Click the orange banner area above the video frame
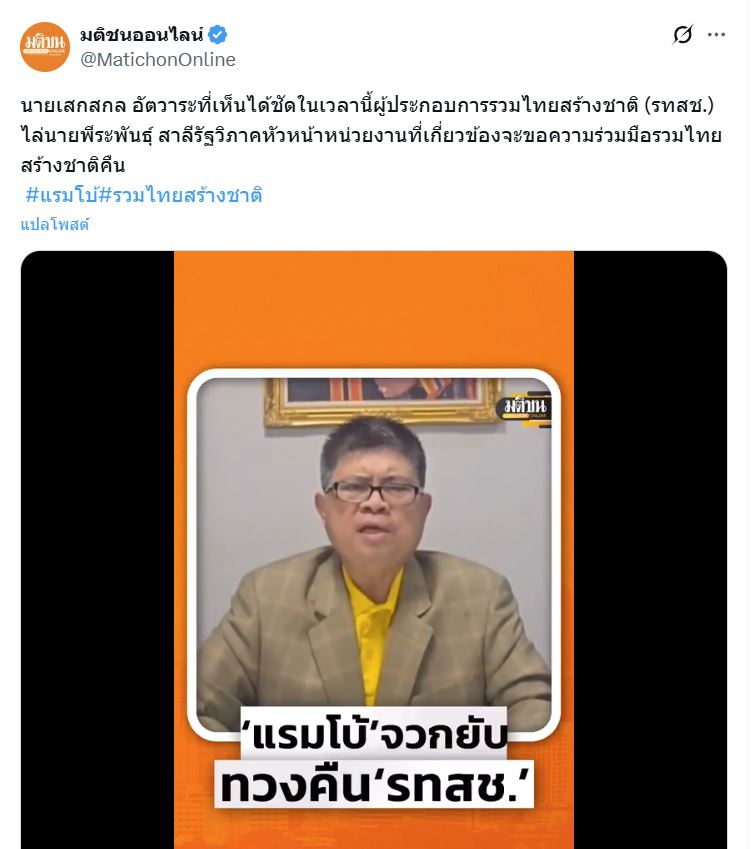 click(374, 309)
